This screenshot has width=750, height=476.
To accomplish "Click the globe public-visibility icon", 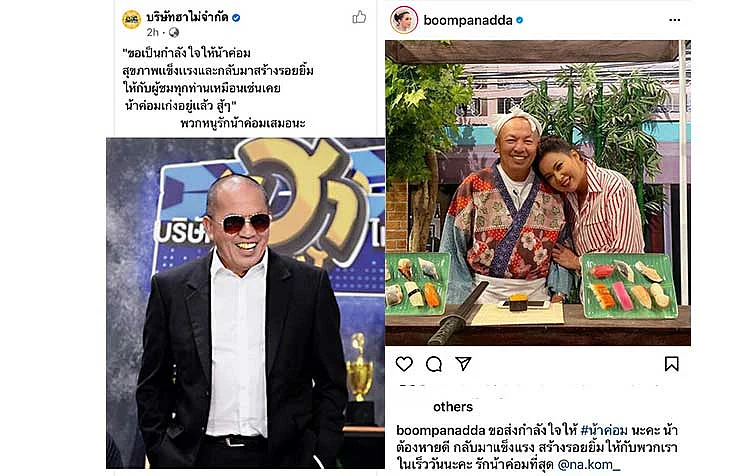I will (174, 32).
